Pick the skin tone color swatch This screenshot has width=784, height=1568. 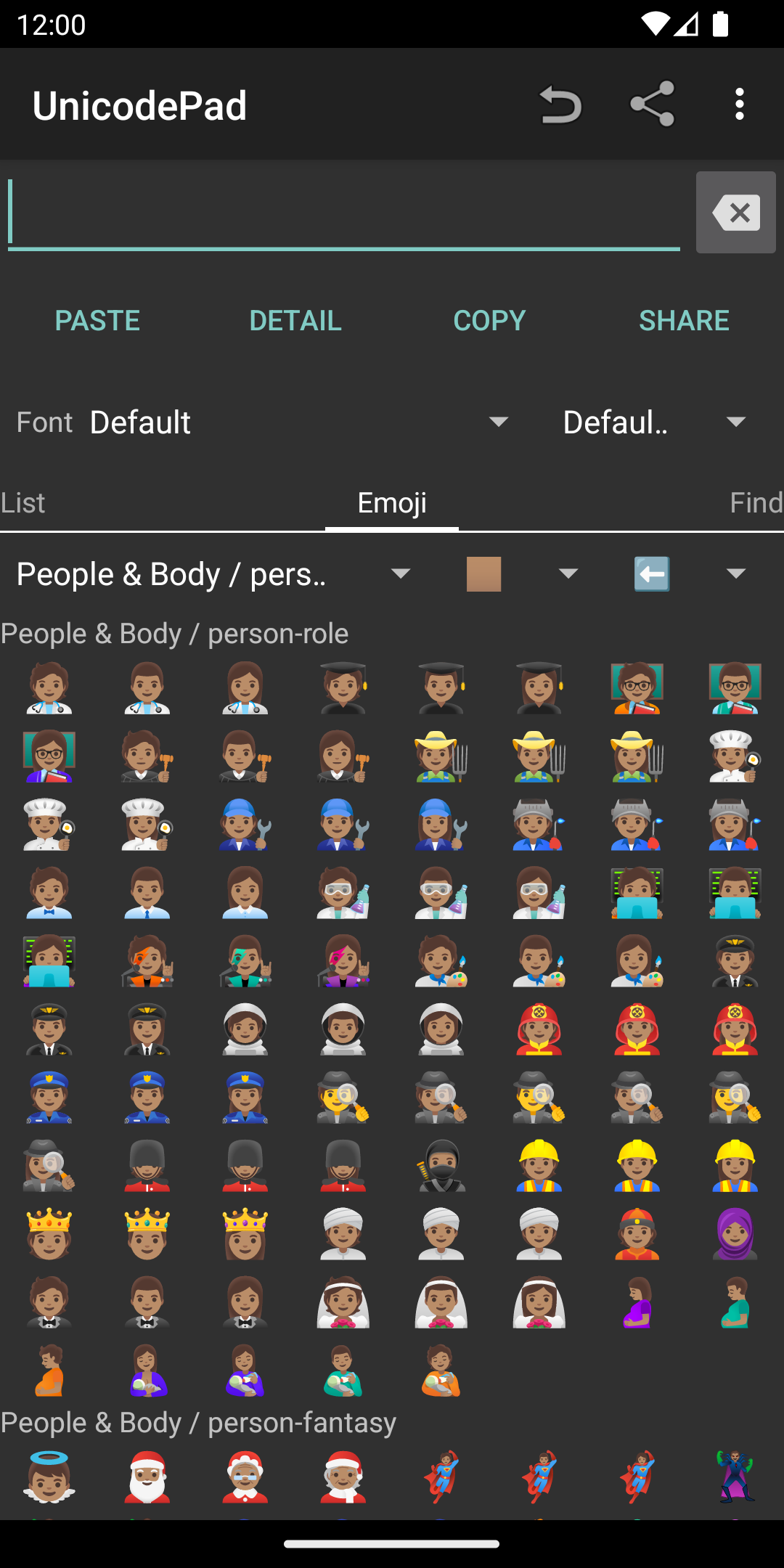click(x=484, y=574)
